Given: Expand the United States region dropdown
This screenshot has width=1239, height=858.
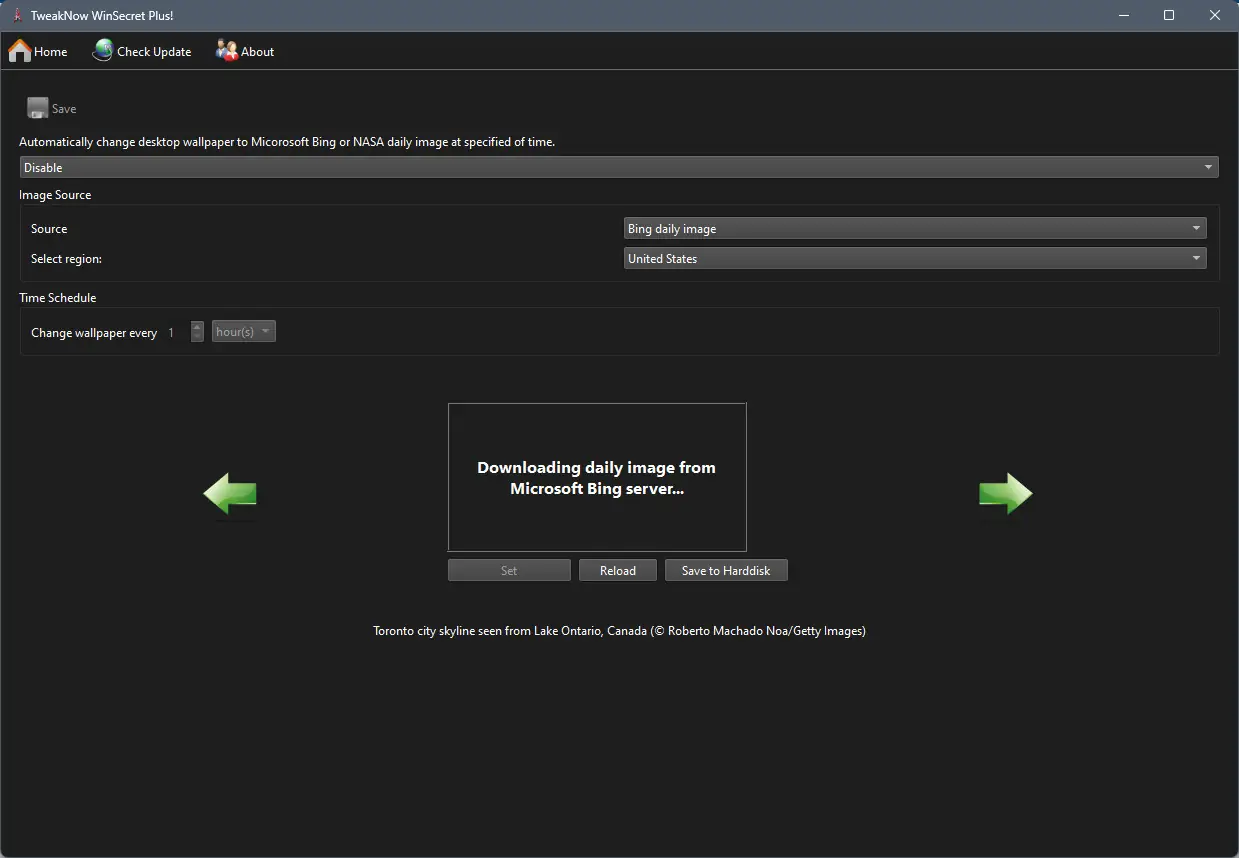Looking at the screenshot, I should pyautogui.click(x=915, y=259).
